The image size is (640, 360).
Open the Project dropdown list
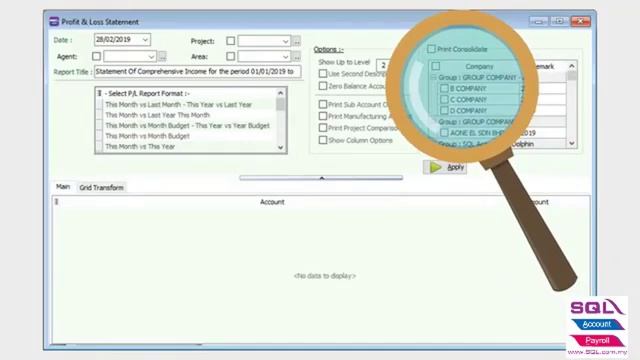point(286,41)
